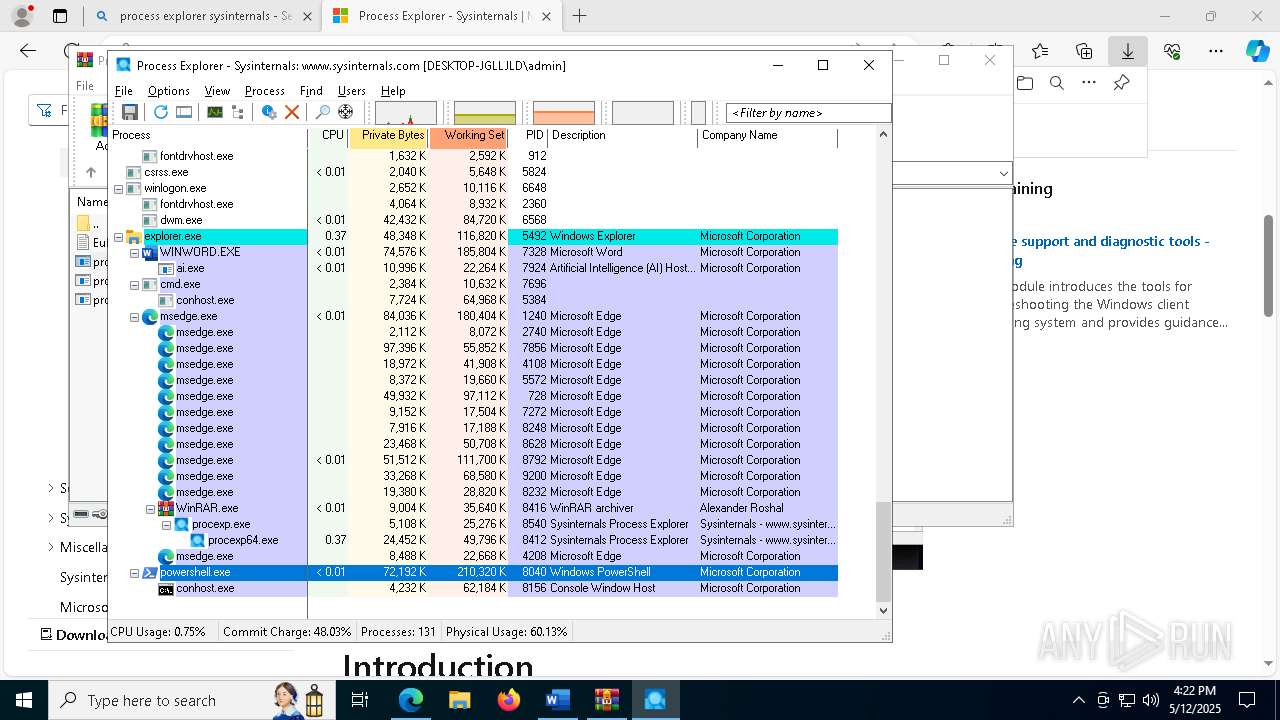Open the View menu
The image size is (1280, 720).
pyautogui.click(x=217, y=91)
